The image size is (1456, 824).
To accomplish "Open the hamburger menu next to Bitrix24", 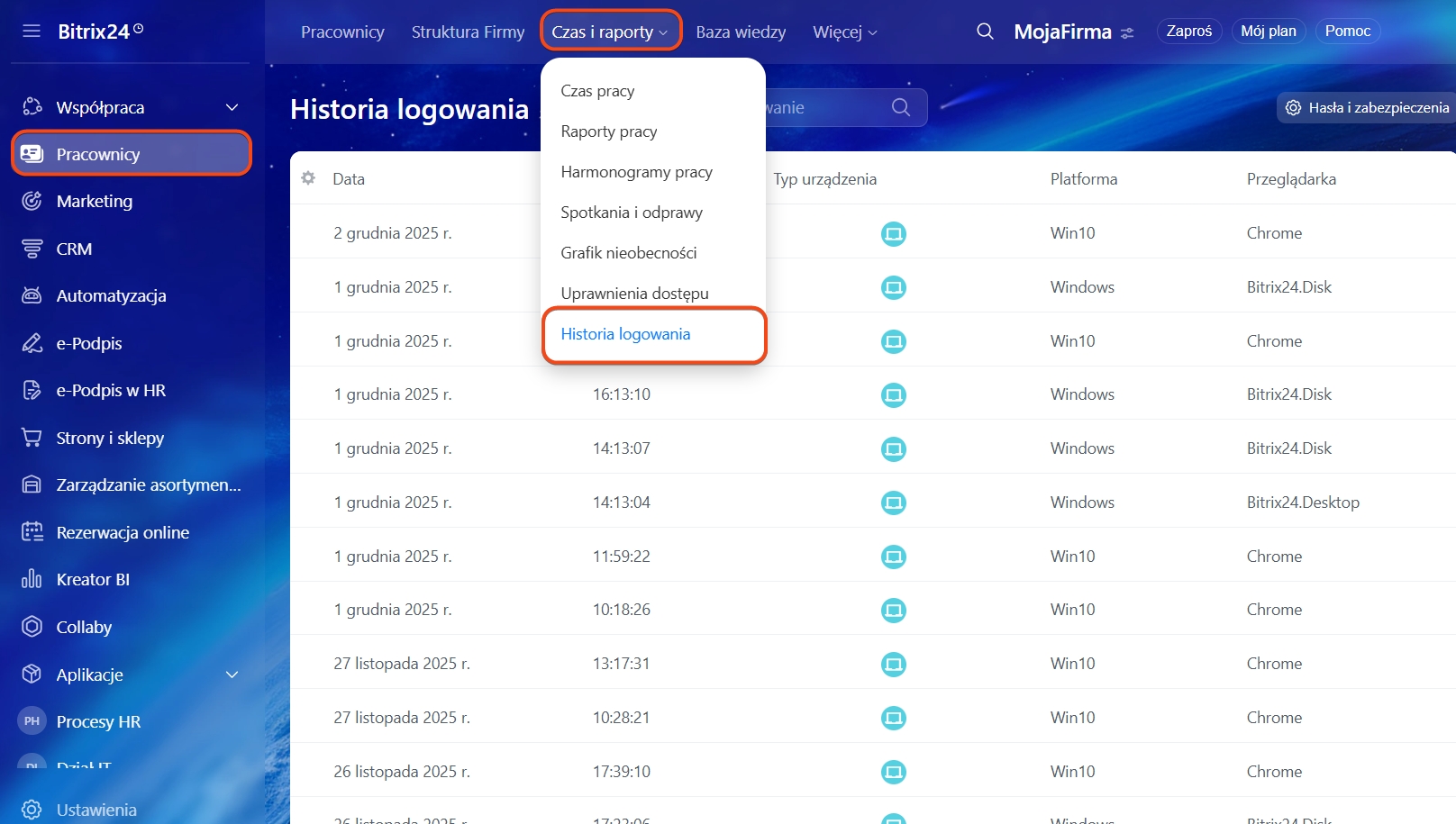I will 32,32.
